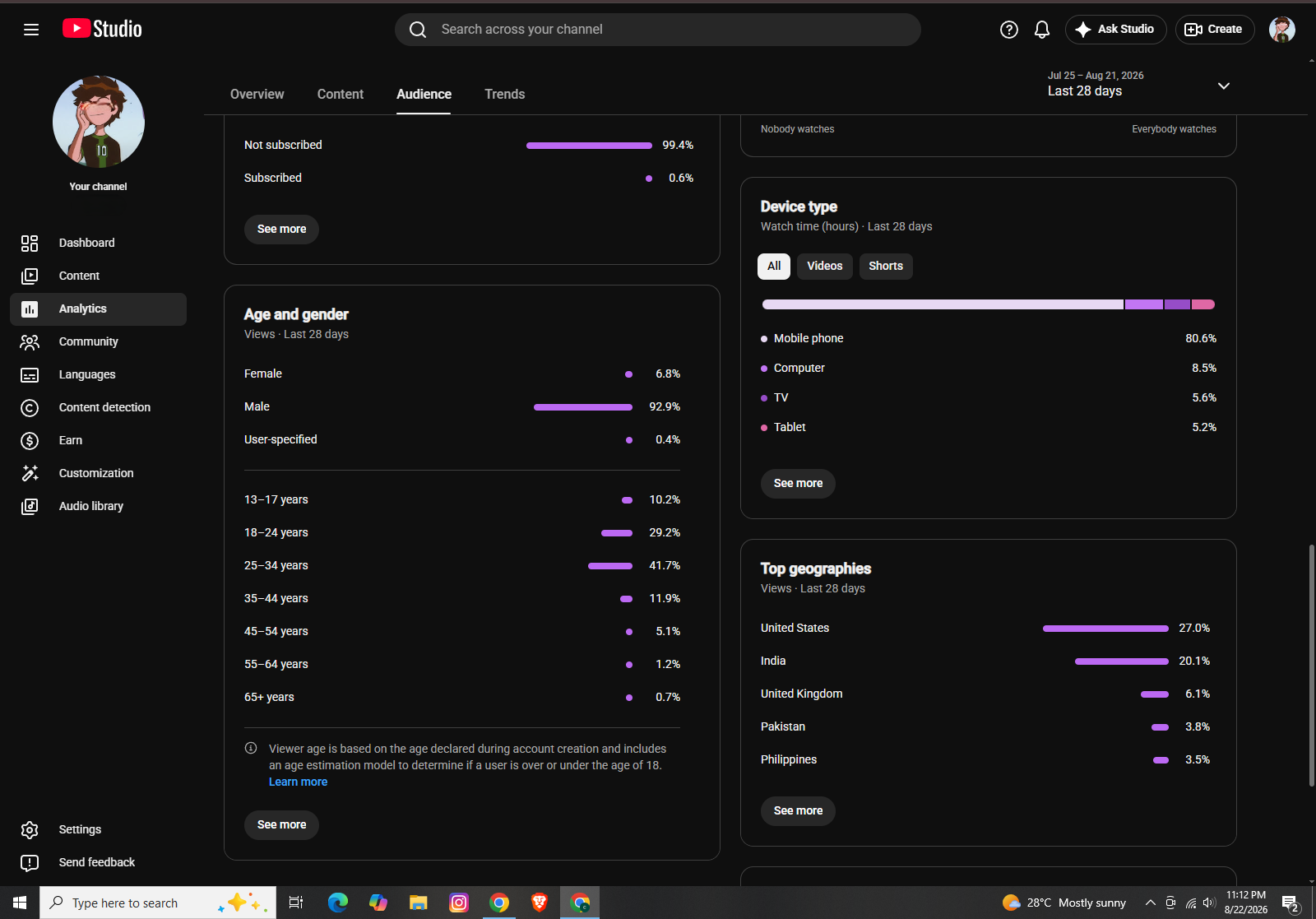Click the Not subscribed row
Viewport: 1316px width, 919px height.
click(x=469, y=145)
